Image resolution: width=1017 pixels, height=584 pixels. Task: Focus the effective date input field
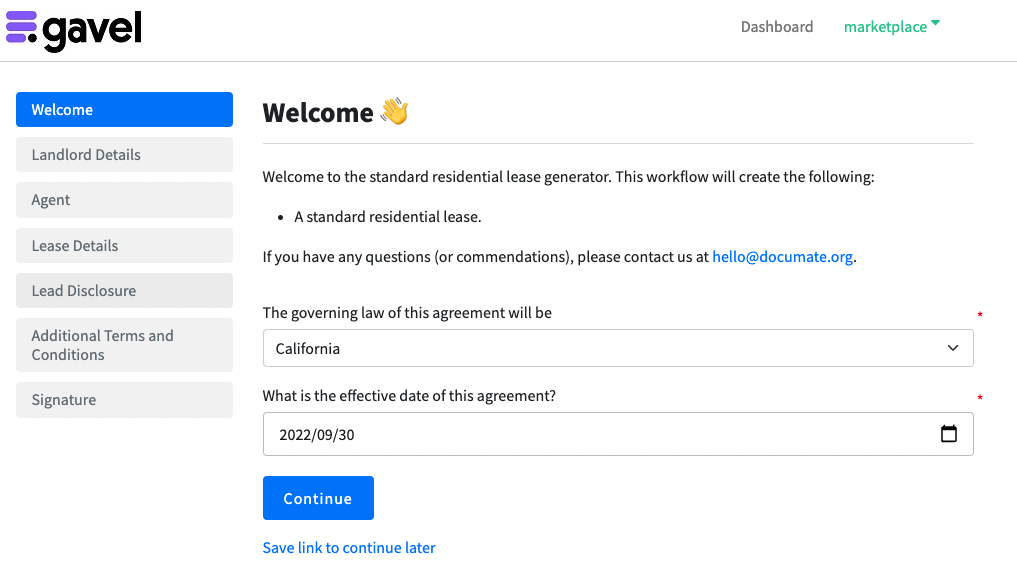[x=617, y=433]
